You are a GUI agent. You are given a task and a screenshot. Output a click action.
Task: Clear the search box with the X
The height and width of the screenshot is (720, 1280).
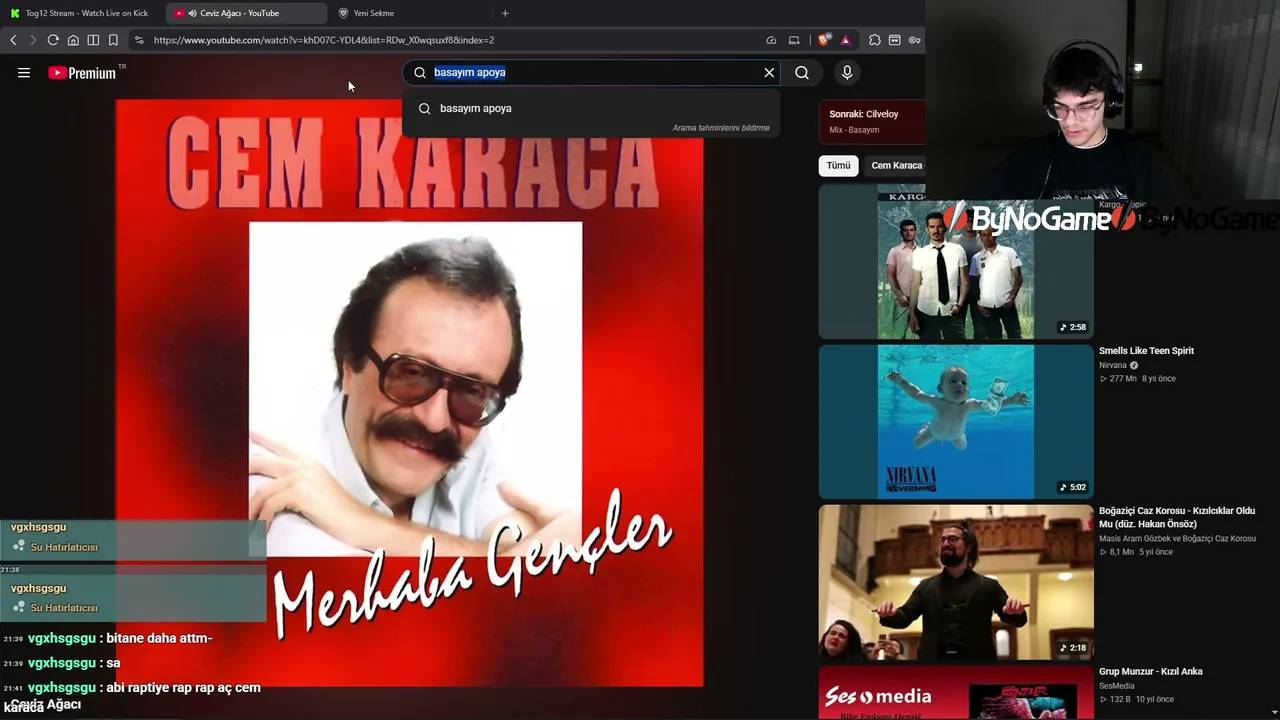(769, 72)
